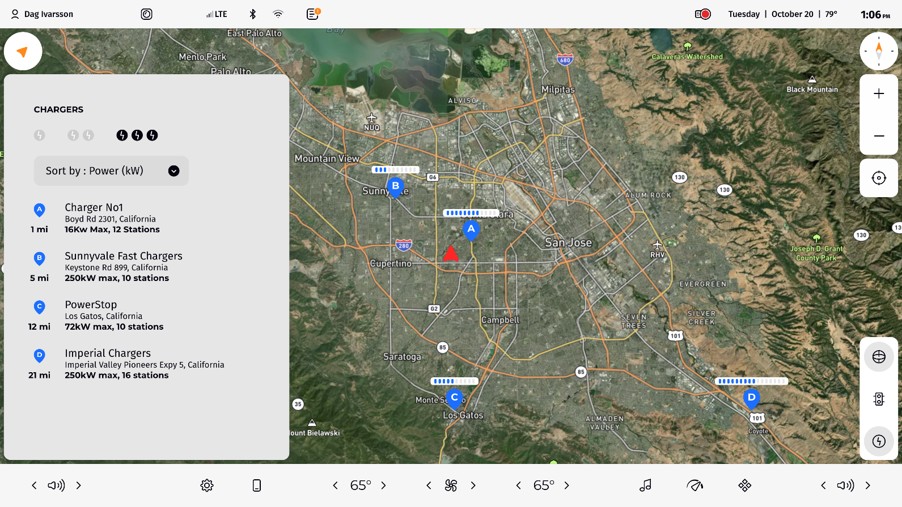Raise left volume with right arrow

[78, 485]
